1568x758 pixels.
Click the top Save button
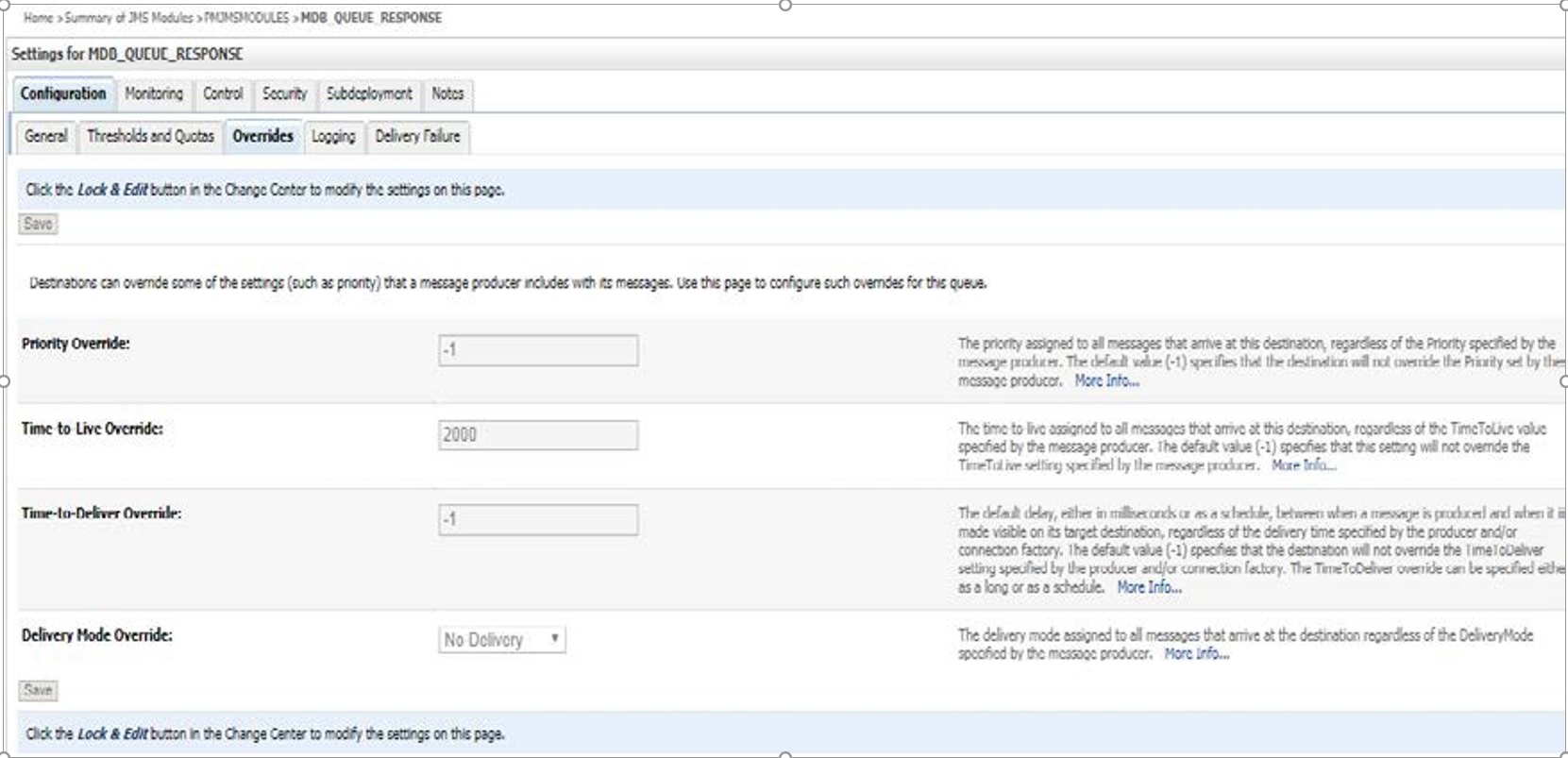coord(38,224)
